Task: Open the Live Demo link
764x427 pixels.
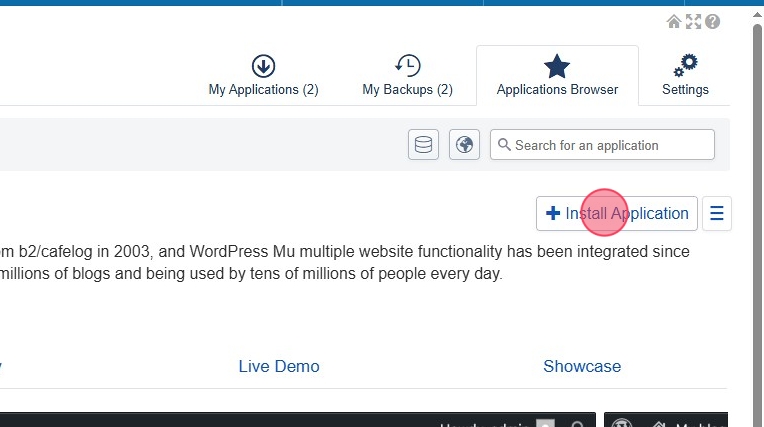Action: click(x=279, y=366)
